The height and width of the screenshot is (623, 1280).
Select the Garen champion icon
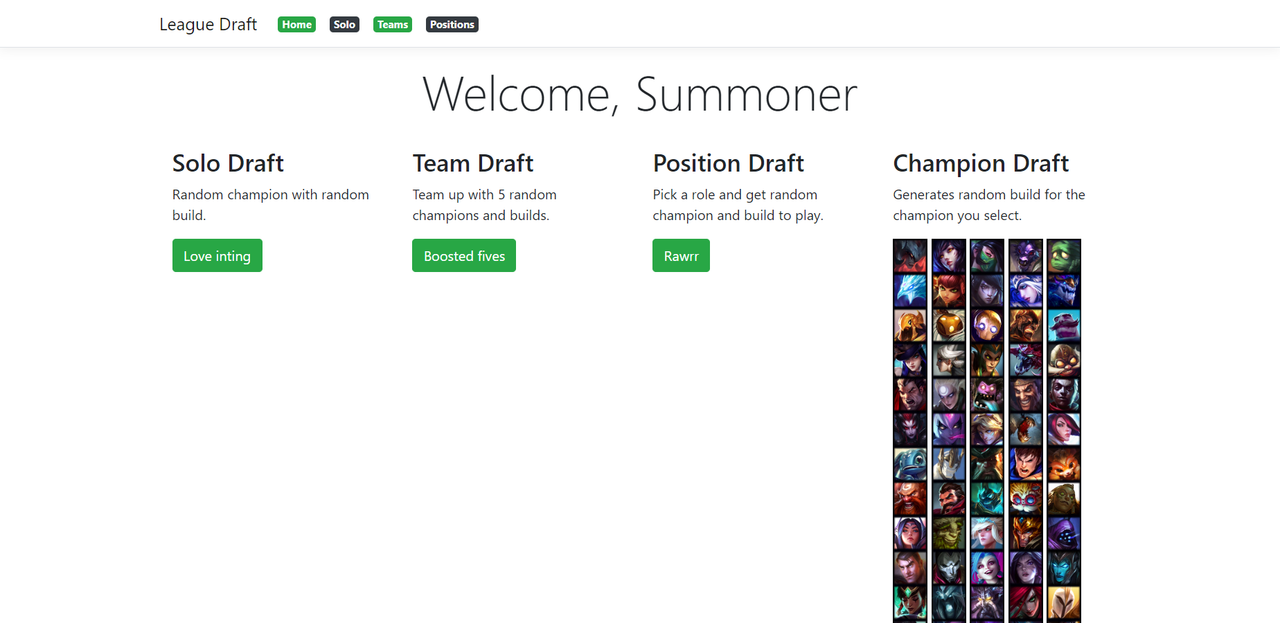(x=1025, y=463)
